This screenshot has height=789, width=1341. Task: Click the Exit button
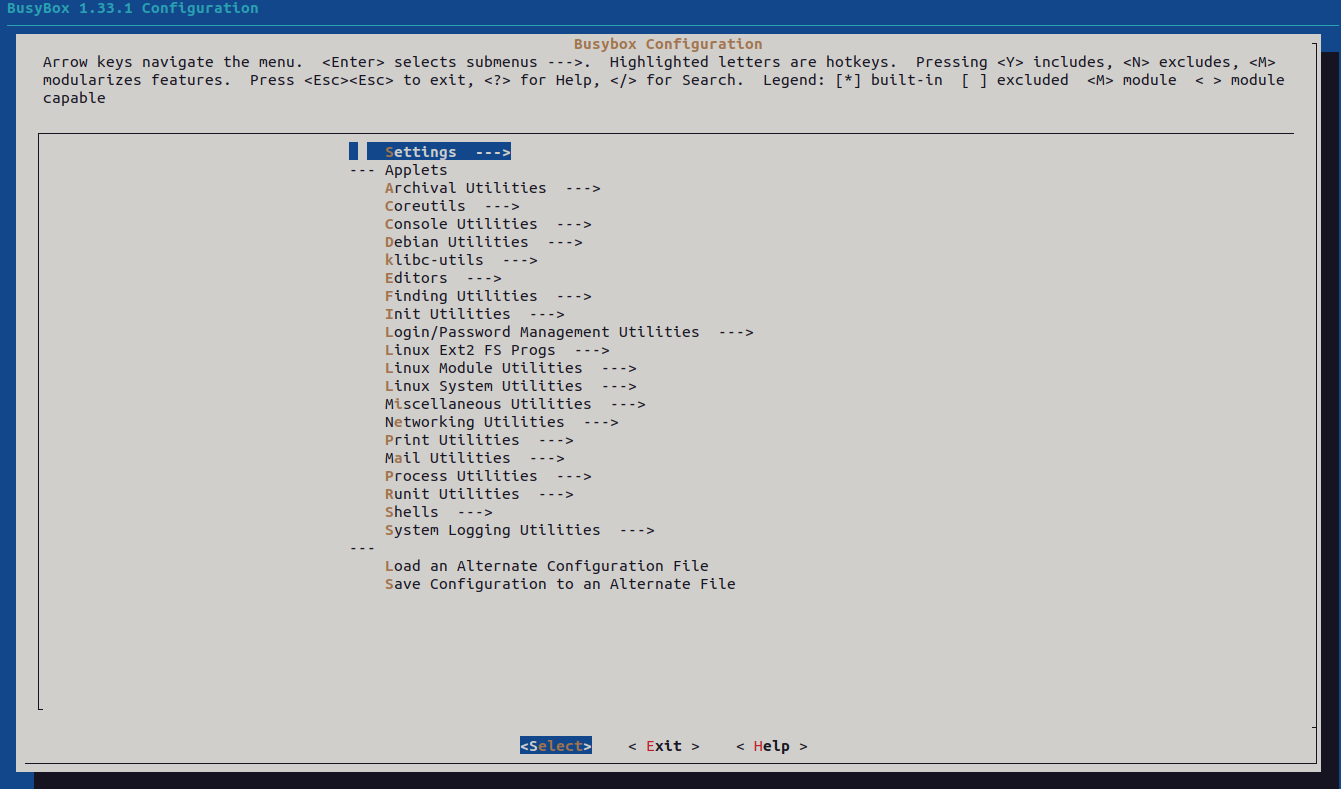(664, 746)
